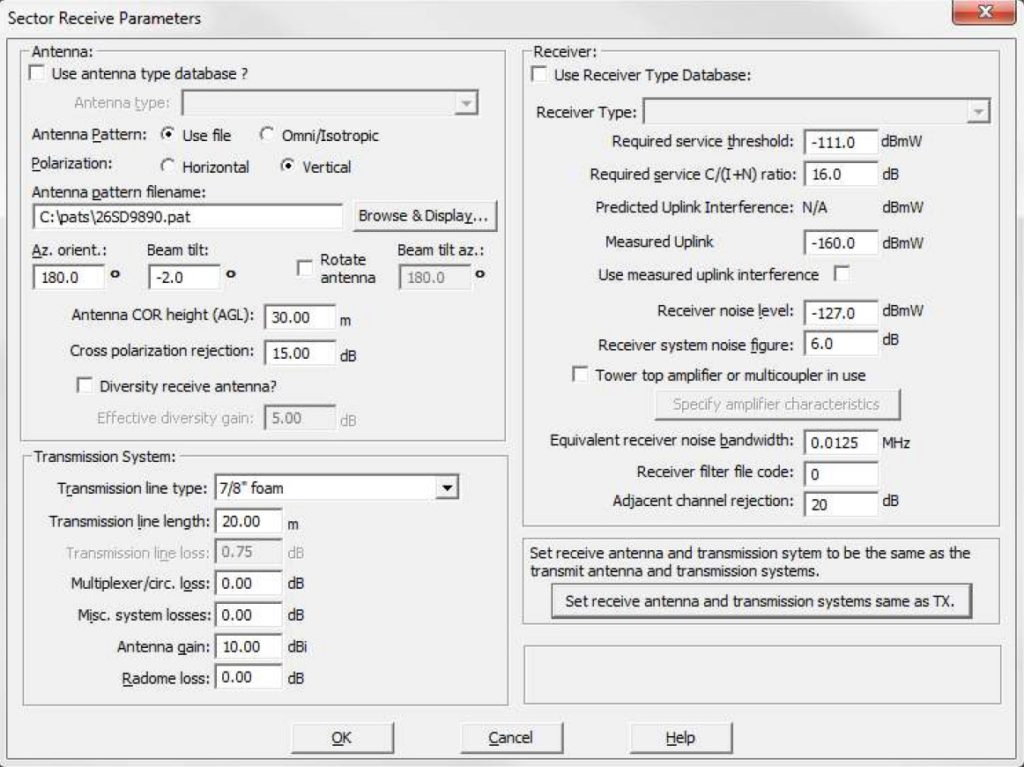Click the Required service threshold field

coord(840,141)
